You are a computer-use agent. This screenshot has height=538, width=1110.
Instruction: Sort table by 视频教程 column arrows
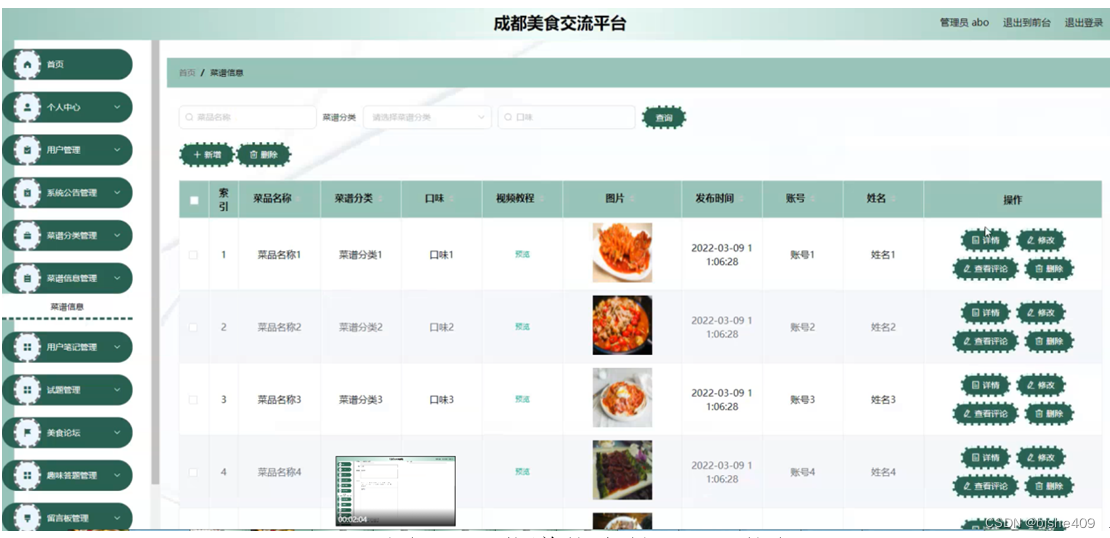[541, 200]
